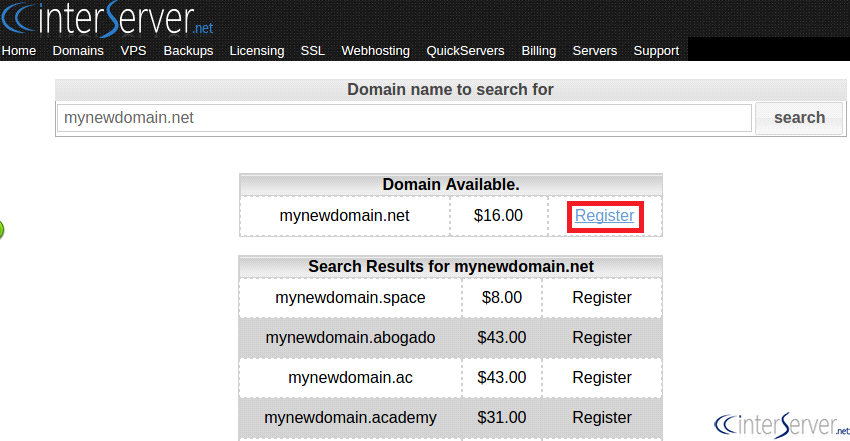Go to the VPS menu
This screenshot has height=441, width=850.
(133, 50)
